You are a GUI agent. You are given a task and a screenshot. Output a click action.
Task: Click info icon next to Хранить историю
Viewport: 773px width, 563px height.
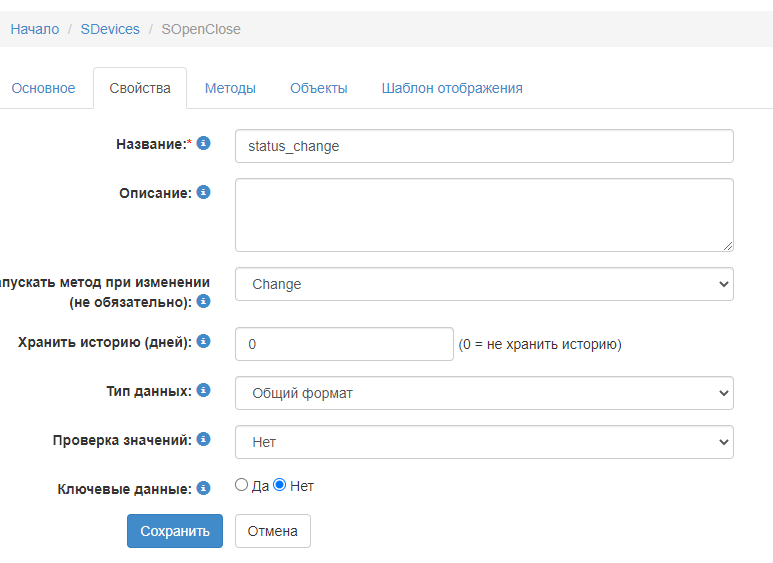coord(204,341)
